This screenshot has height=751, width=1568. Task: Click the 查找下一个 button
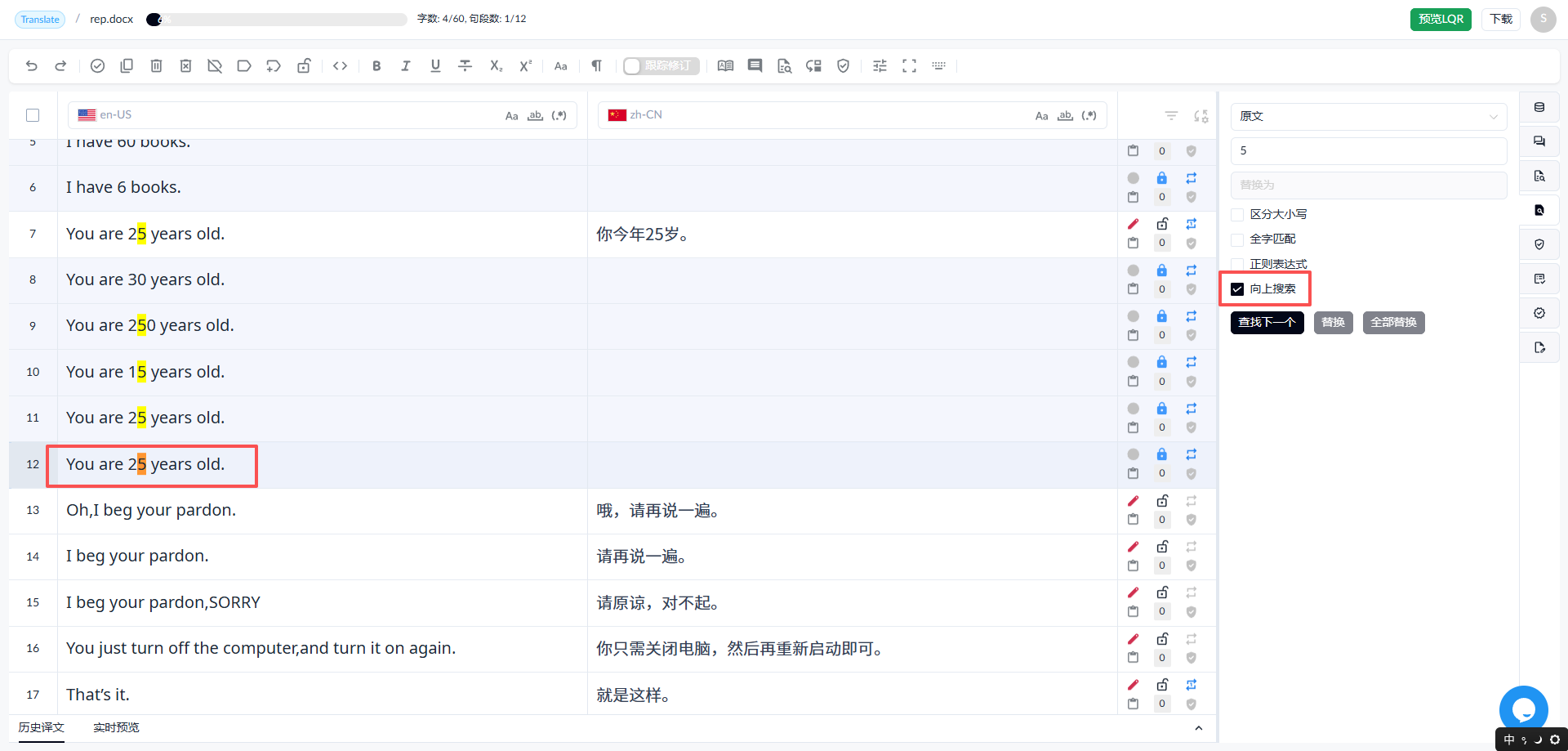tap(1267, 323)
